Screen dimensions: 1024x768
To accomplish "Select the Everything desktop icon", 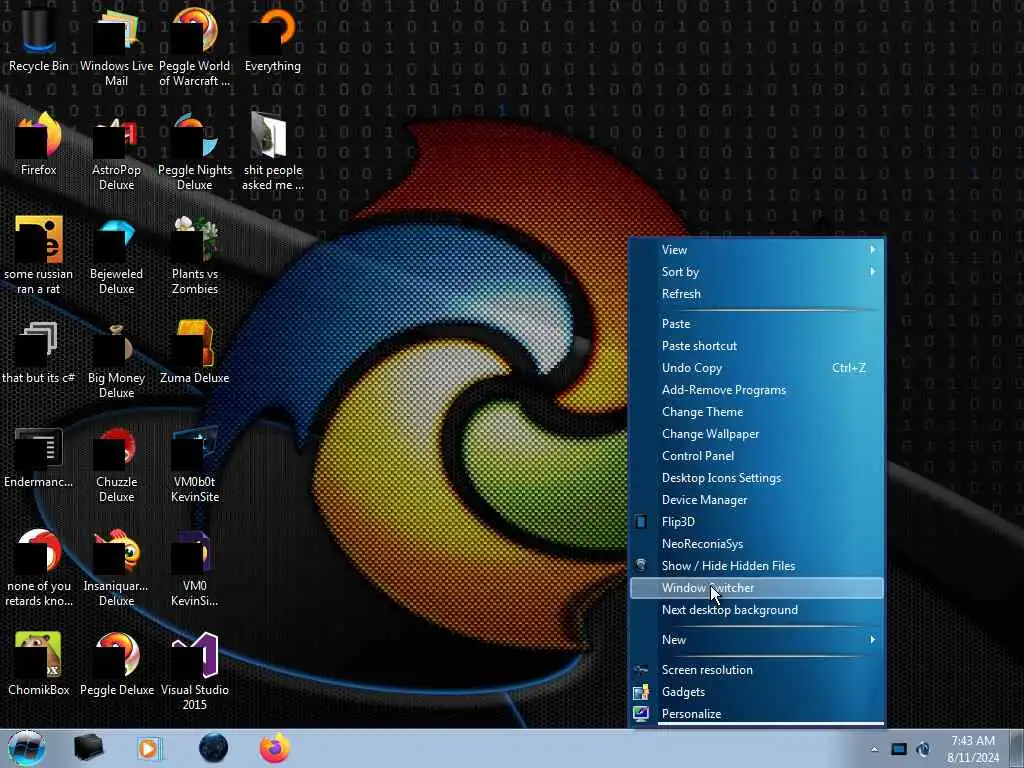I will [273, 39].
